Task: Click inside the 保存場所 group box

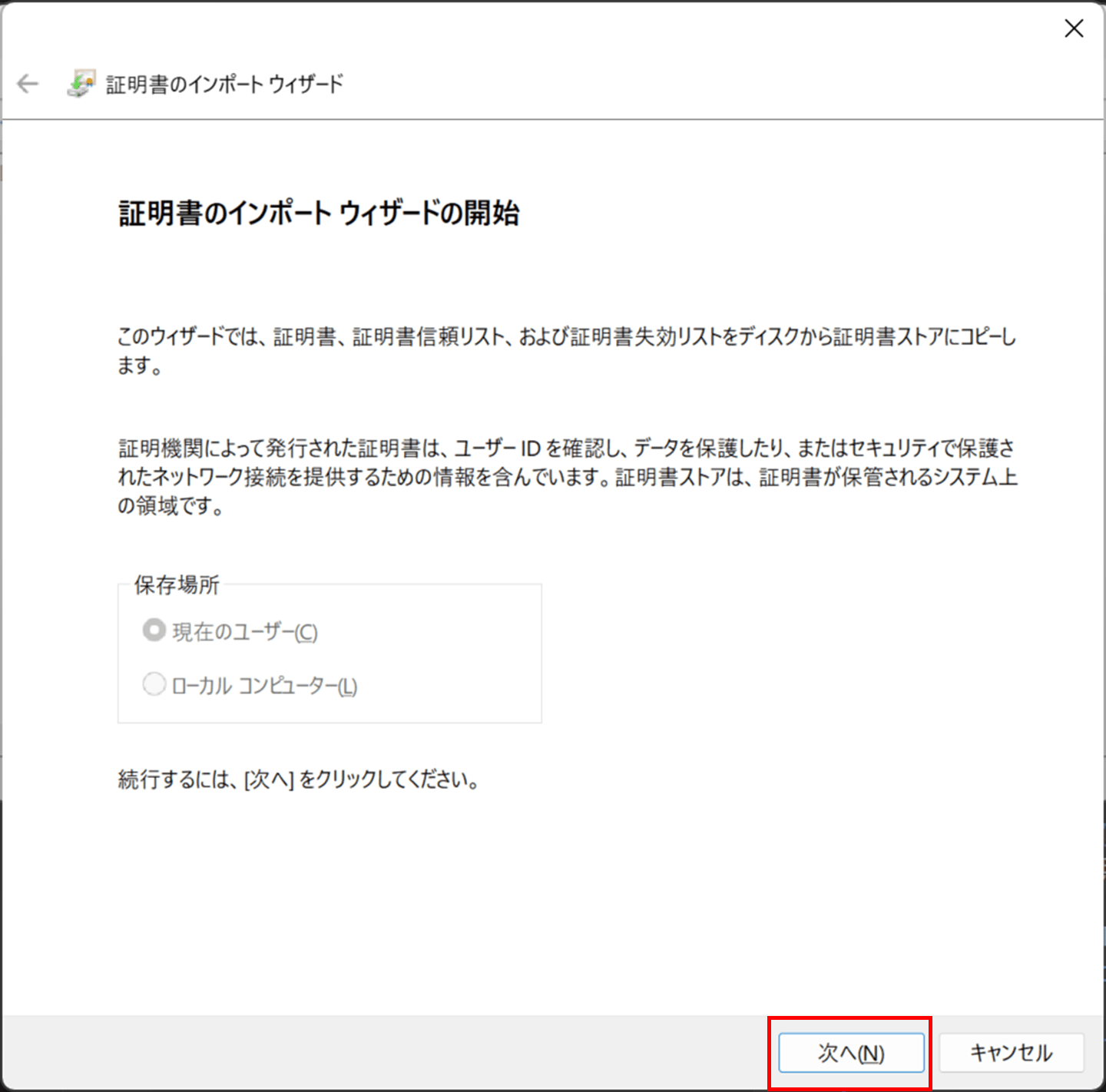Action: (x=330, y=653)
